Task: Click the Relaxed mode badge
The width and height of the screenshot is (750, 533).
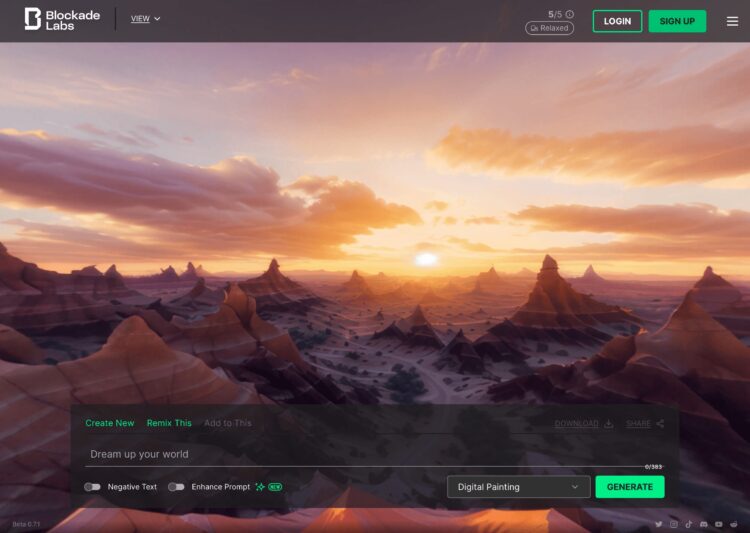Action: 549,28
